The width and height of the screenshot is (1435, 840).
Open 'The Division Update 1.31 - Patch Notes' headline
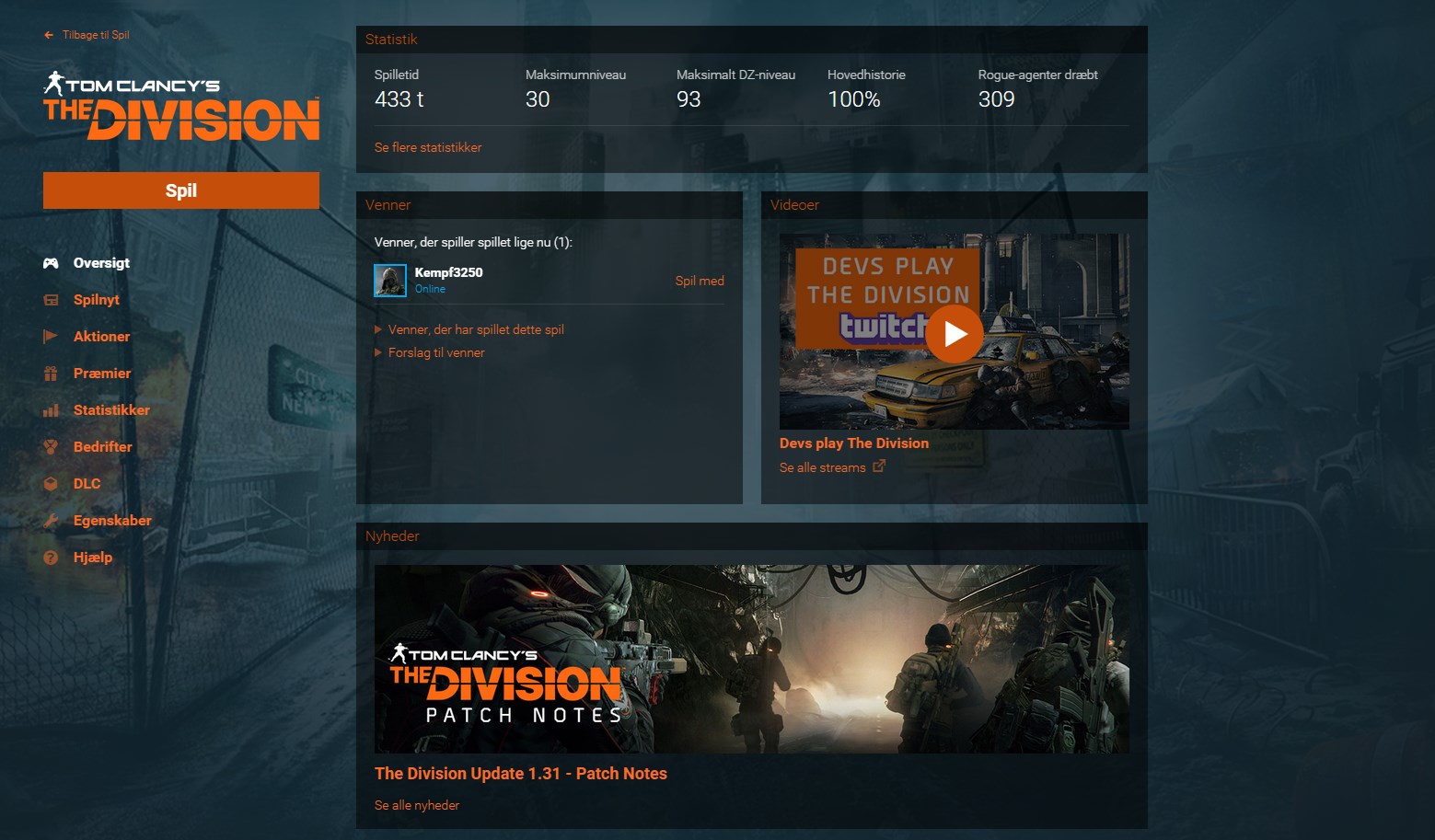[x=521, y=774]
